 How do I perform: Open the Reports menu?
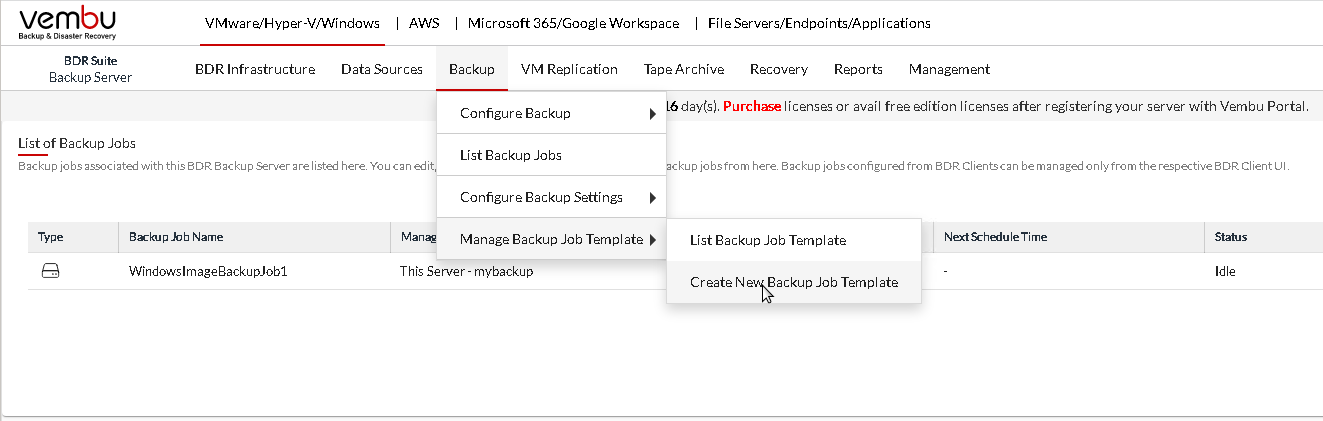(858, 69)
